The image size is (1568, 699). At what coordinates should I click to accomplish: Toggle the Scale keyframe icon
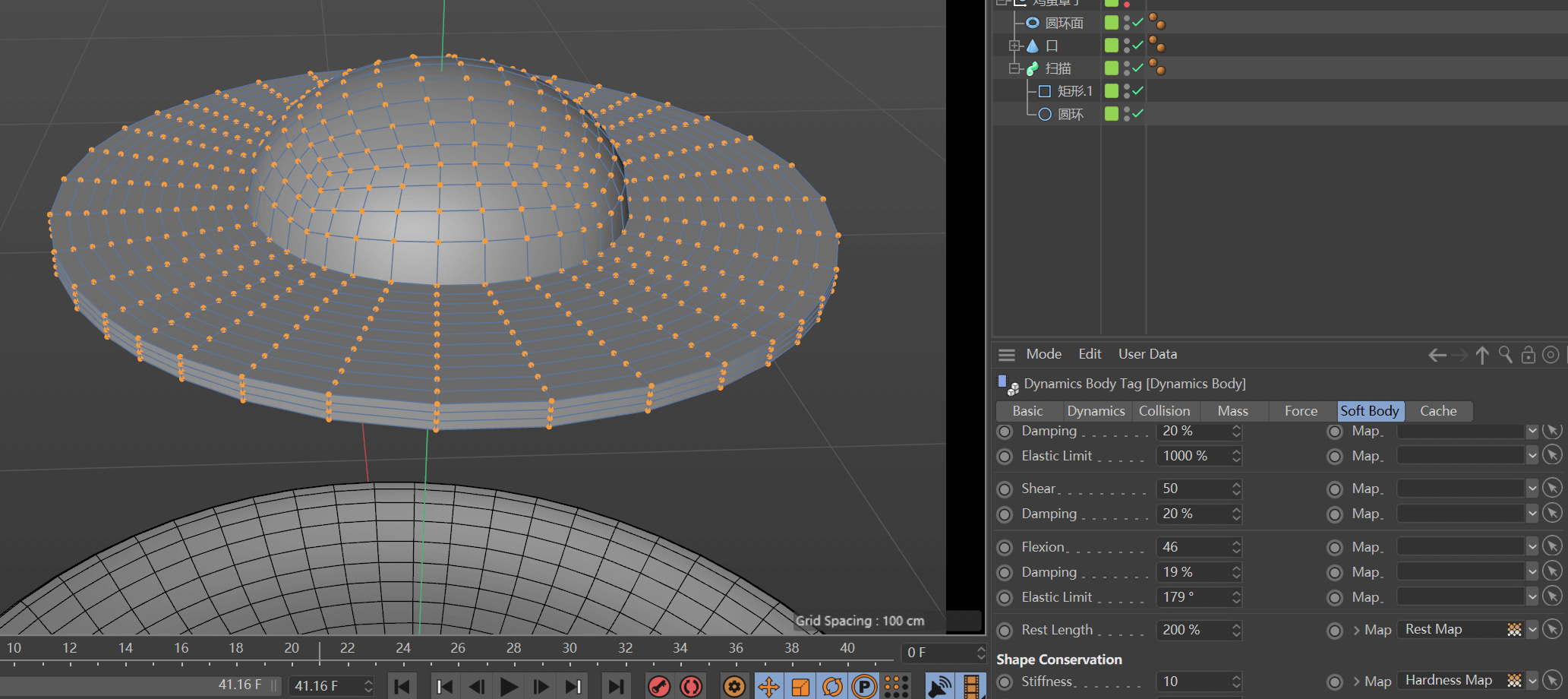pyautogui.click(x=800, y=687)
